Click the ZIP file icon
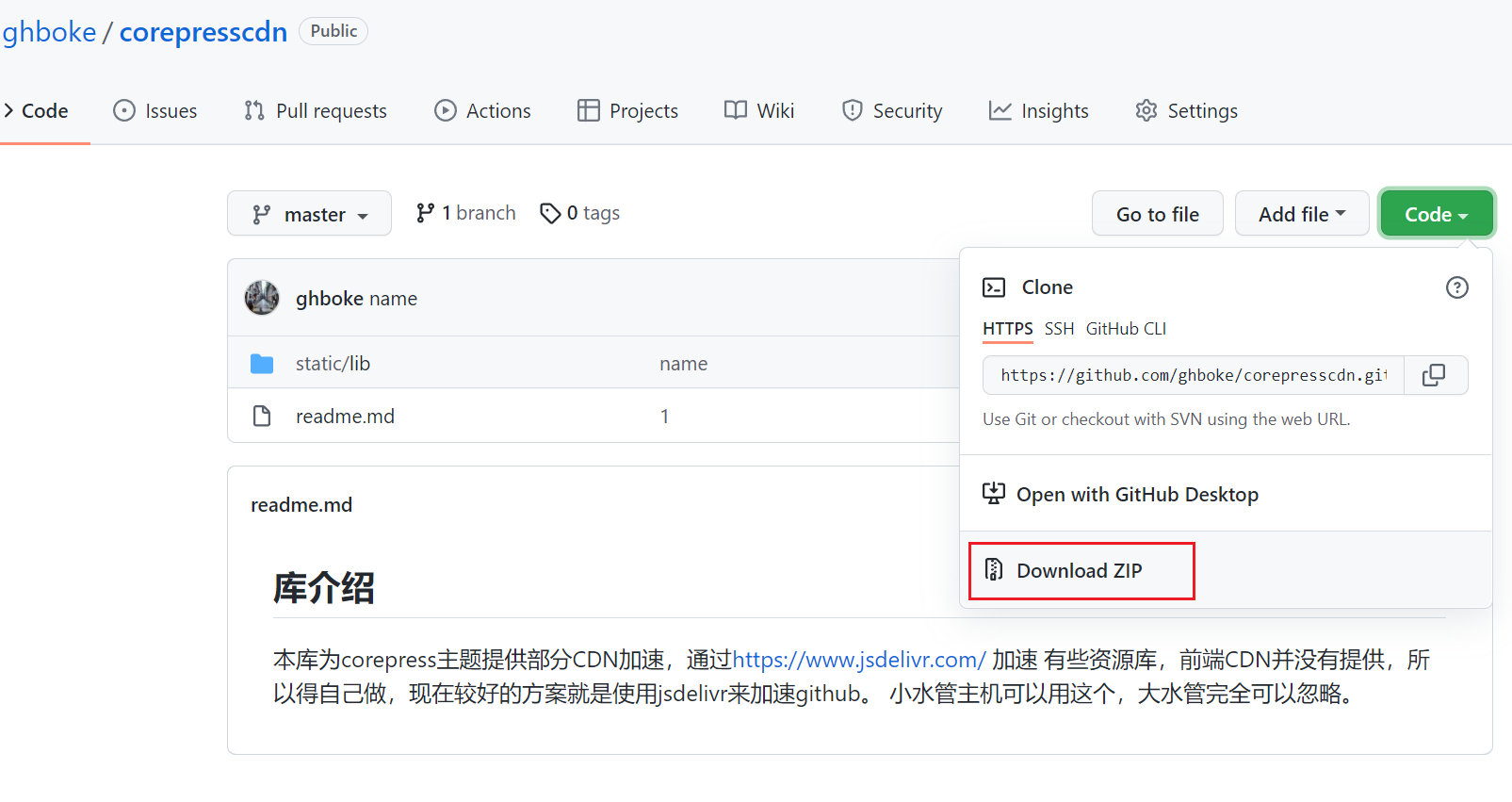1512x802 pixels. point(994,570)
